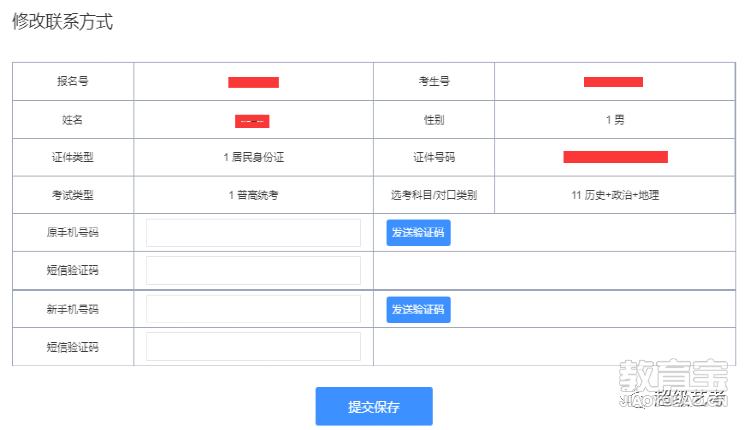Click the 选考科目/对口类别 label cell
Screen dimensions: 749x430
pyautogui.click(x=434, y=195)
